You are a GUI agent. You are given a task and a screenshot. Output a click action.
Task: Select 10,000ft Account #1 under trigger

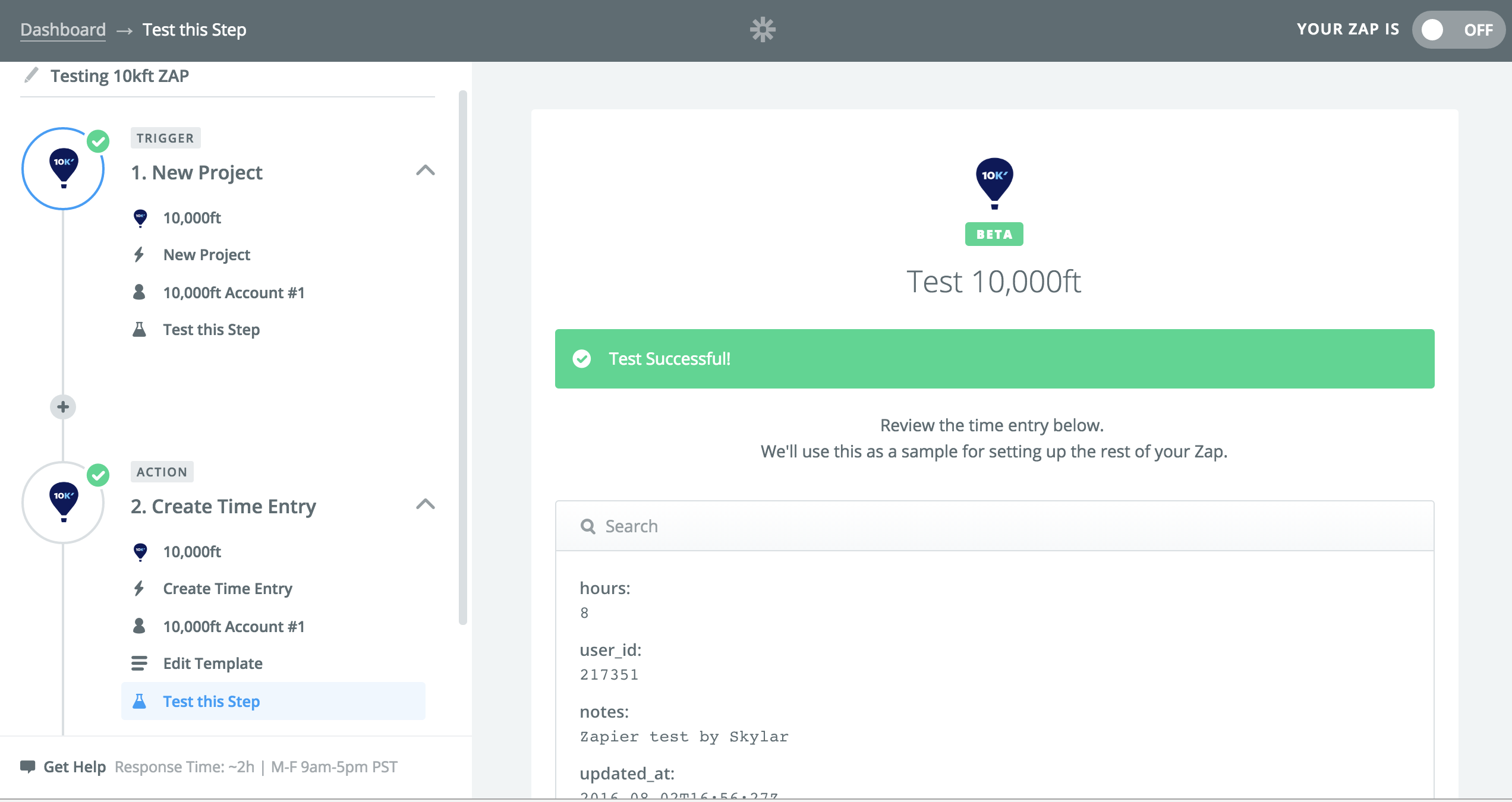coord(273,292)
